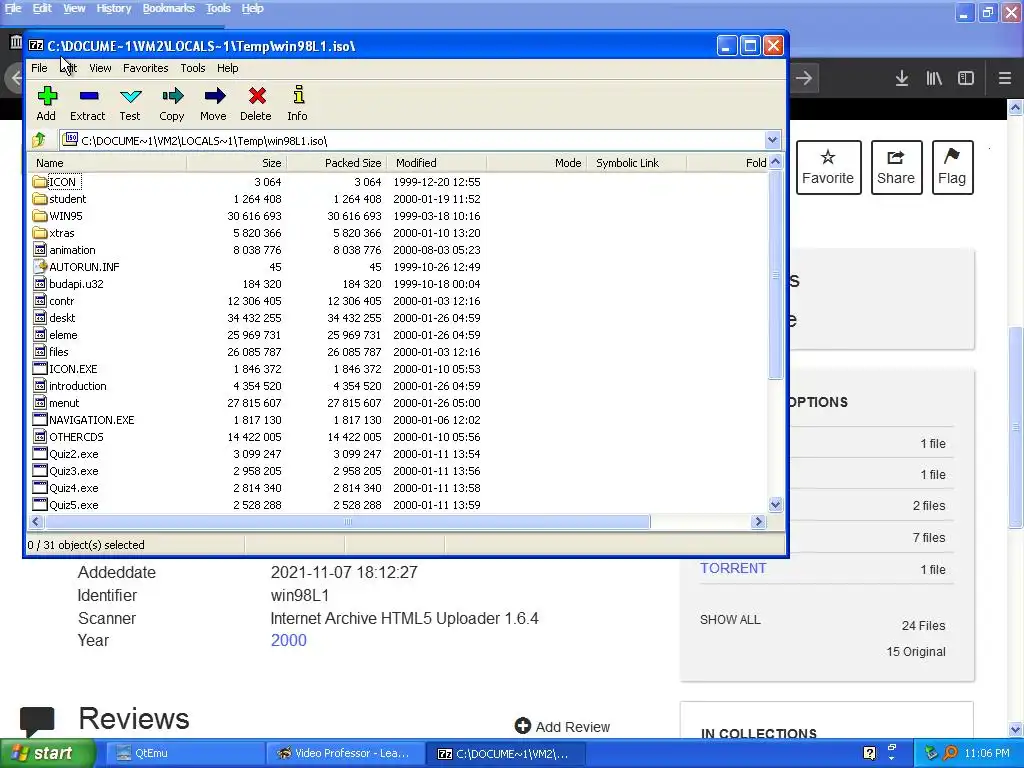Click the magnifier tray icon in taskbar
The width and height of the screenshot is (1024, 768).
950,753
